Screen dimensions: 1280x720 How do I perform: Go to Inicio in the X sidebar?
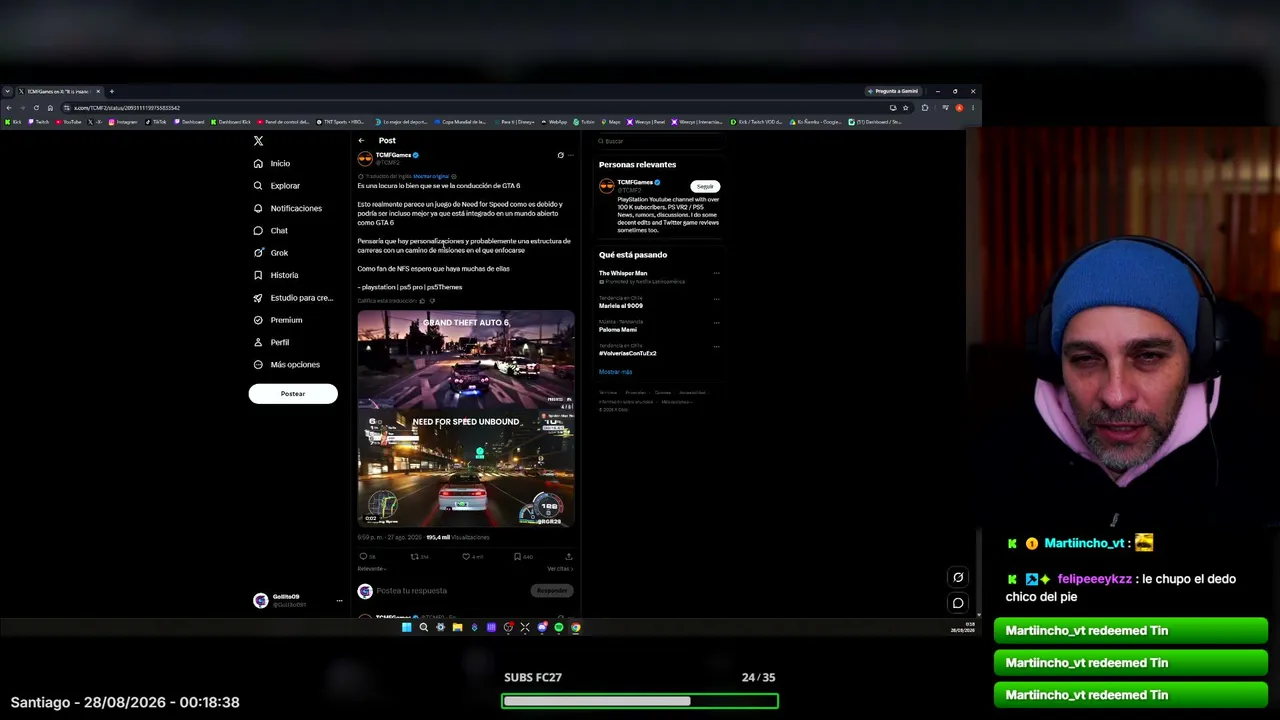[x=272, y=163]
